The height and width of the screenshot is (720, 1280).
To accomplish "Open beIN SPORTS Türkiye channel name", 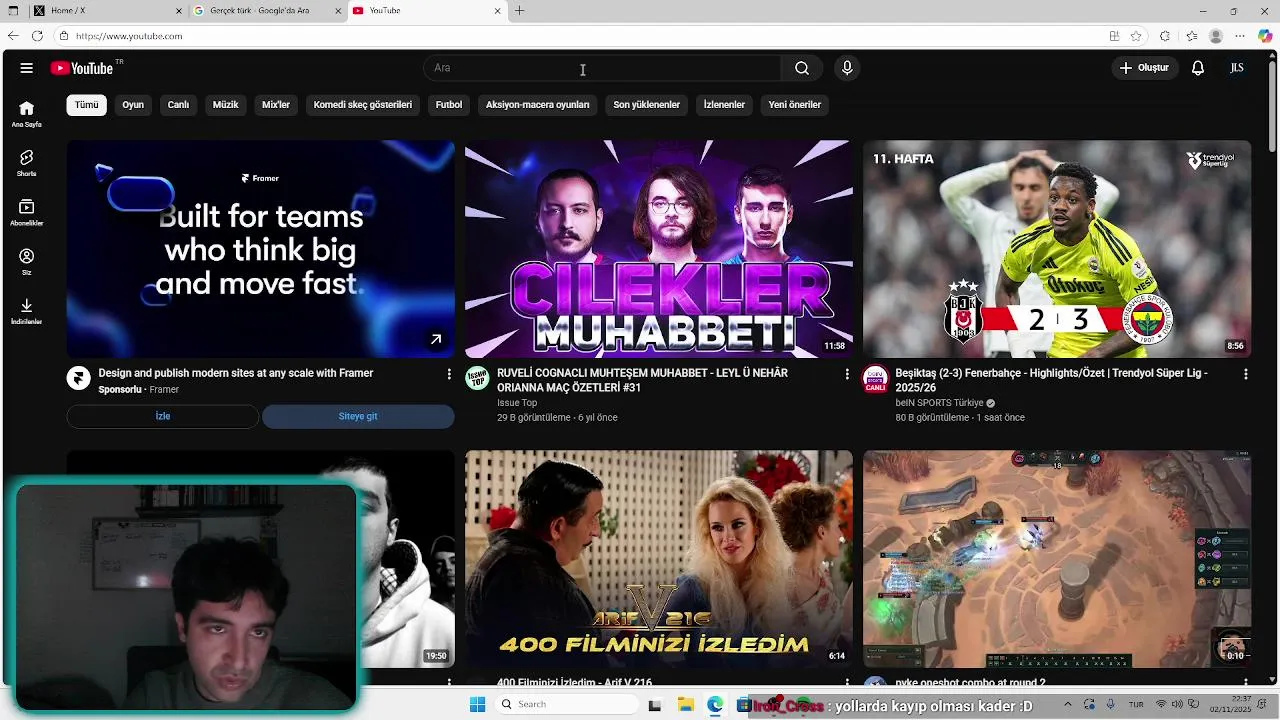I will coord(939,403).
